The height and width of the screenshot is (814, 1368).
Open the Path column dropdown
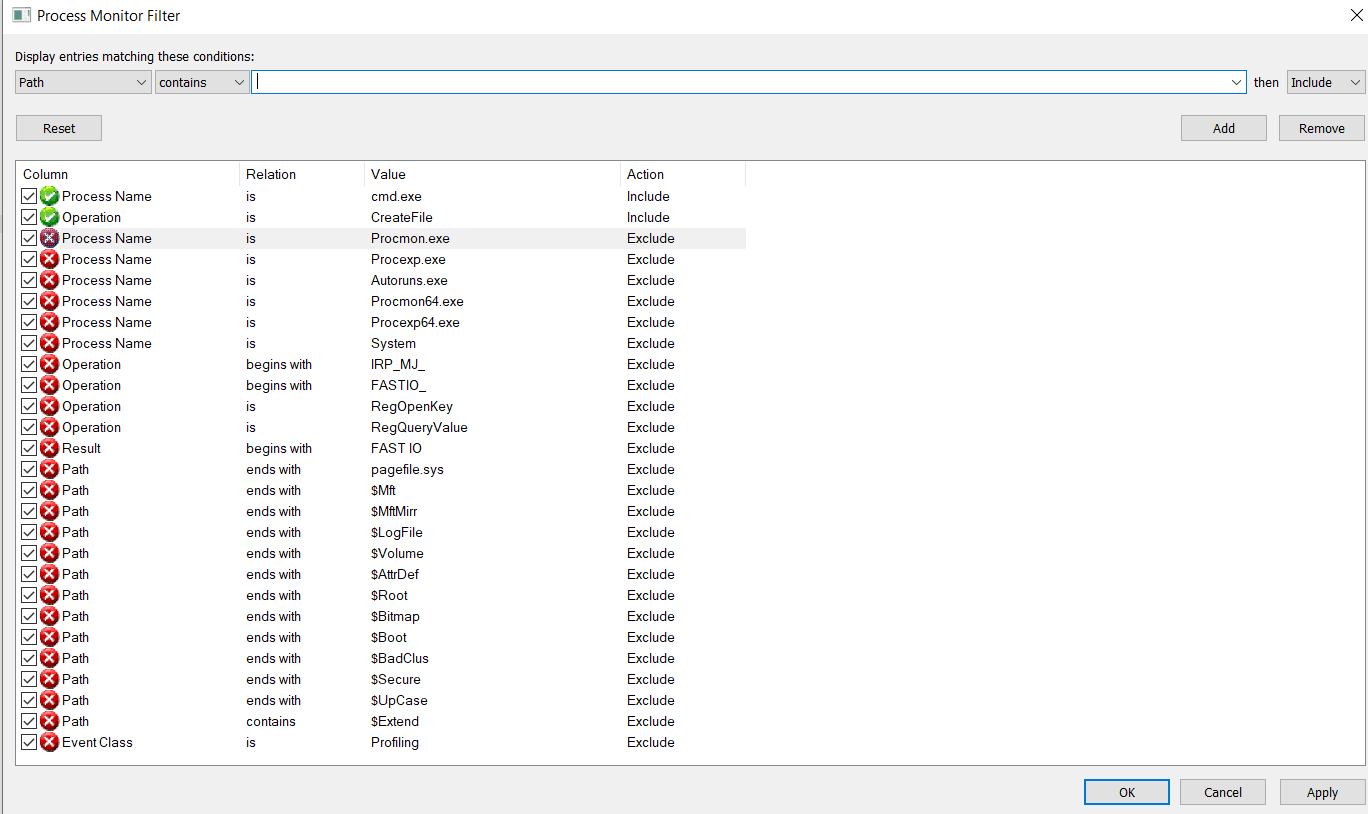(x=83, y=82)
